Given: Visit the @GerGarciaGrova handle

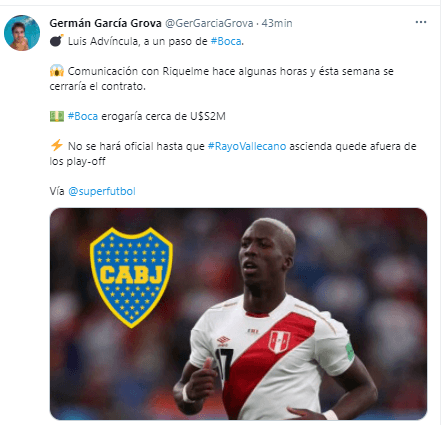Looking at the screenshot, I should pos(209,23).
